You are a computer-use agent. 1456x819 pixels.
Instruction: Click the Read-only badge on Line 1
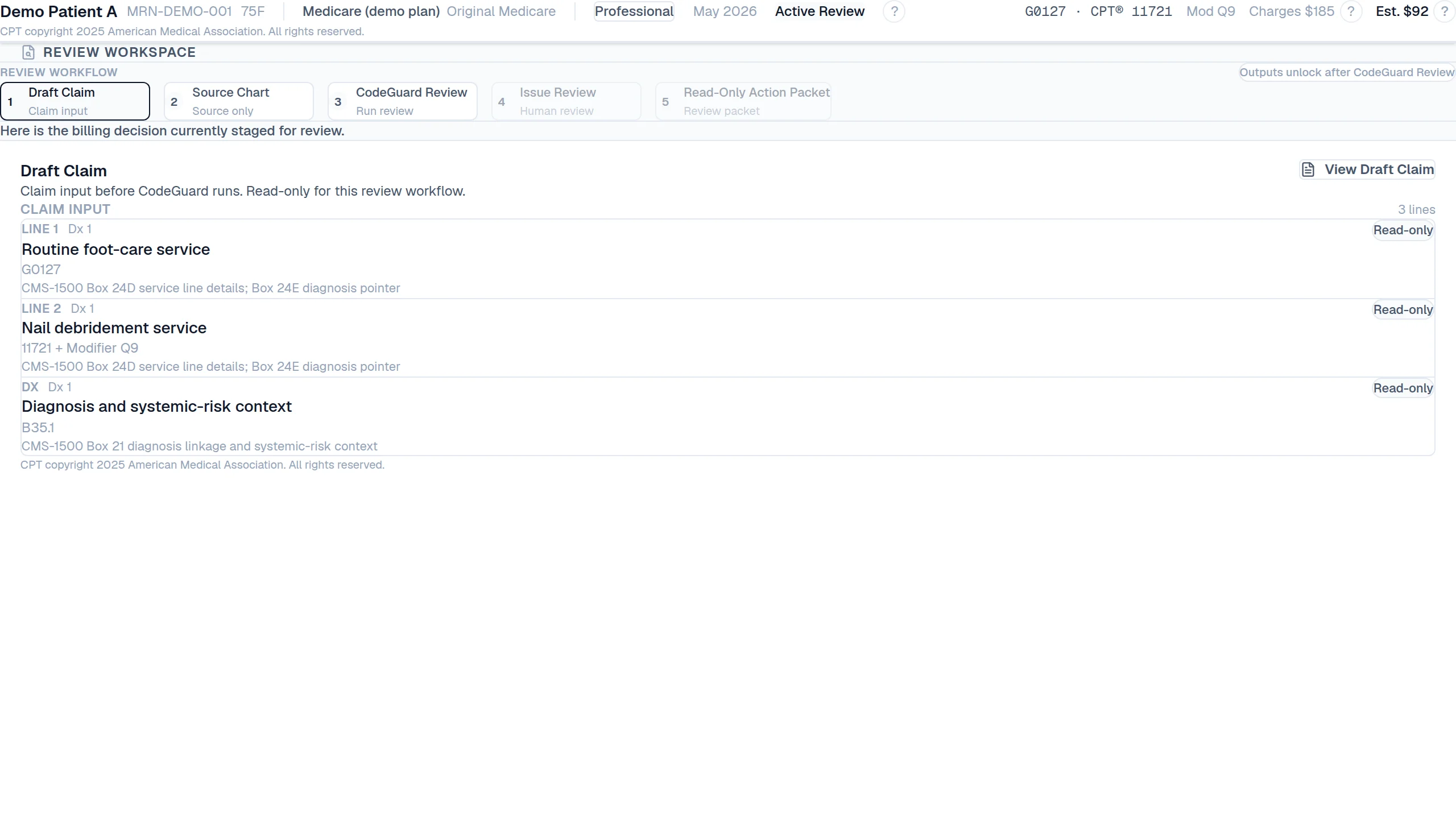(x=1403, y=230)
